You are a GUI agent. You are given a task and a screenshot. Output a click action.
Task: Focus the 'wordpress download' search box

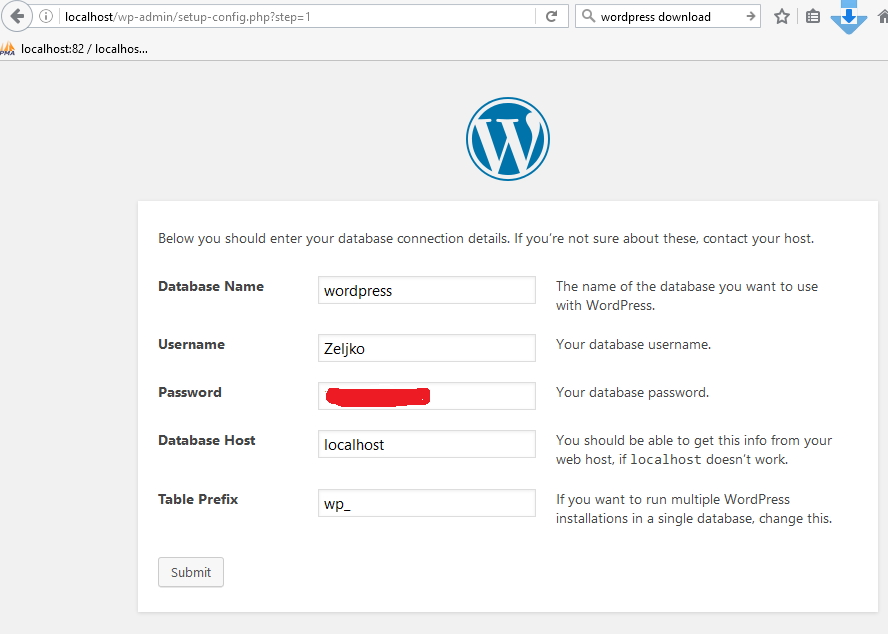point(668,16)
